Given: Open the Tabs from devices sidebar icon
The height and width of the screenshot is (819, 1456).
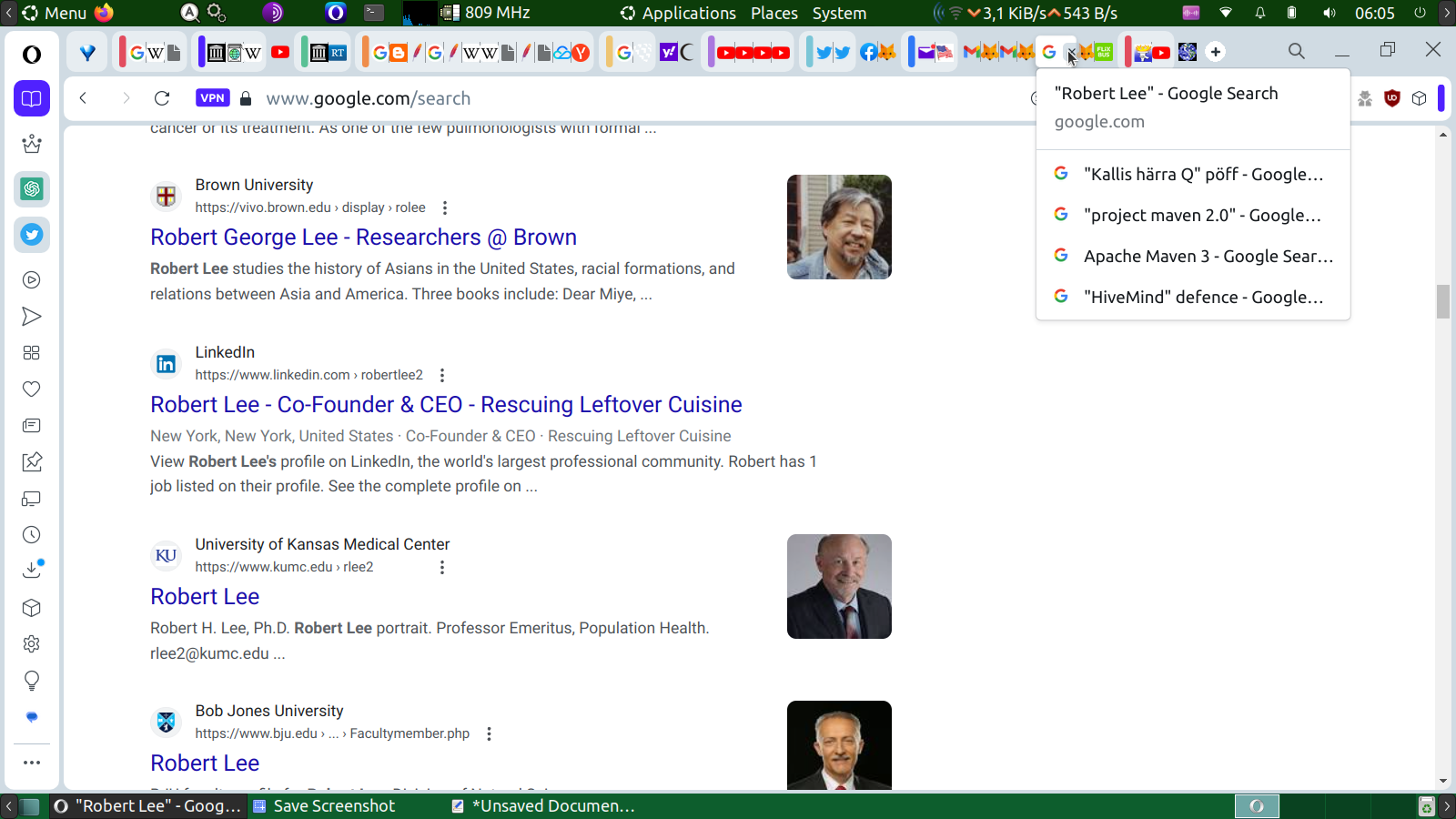Looking at the screenshot, I should 32,499.
